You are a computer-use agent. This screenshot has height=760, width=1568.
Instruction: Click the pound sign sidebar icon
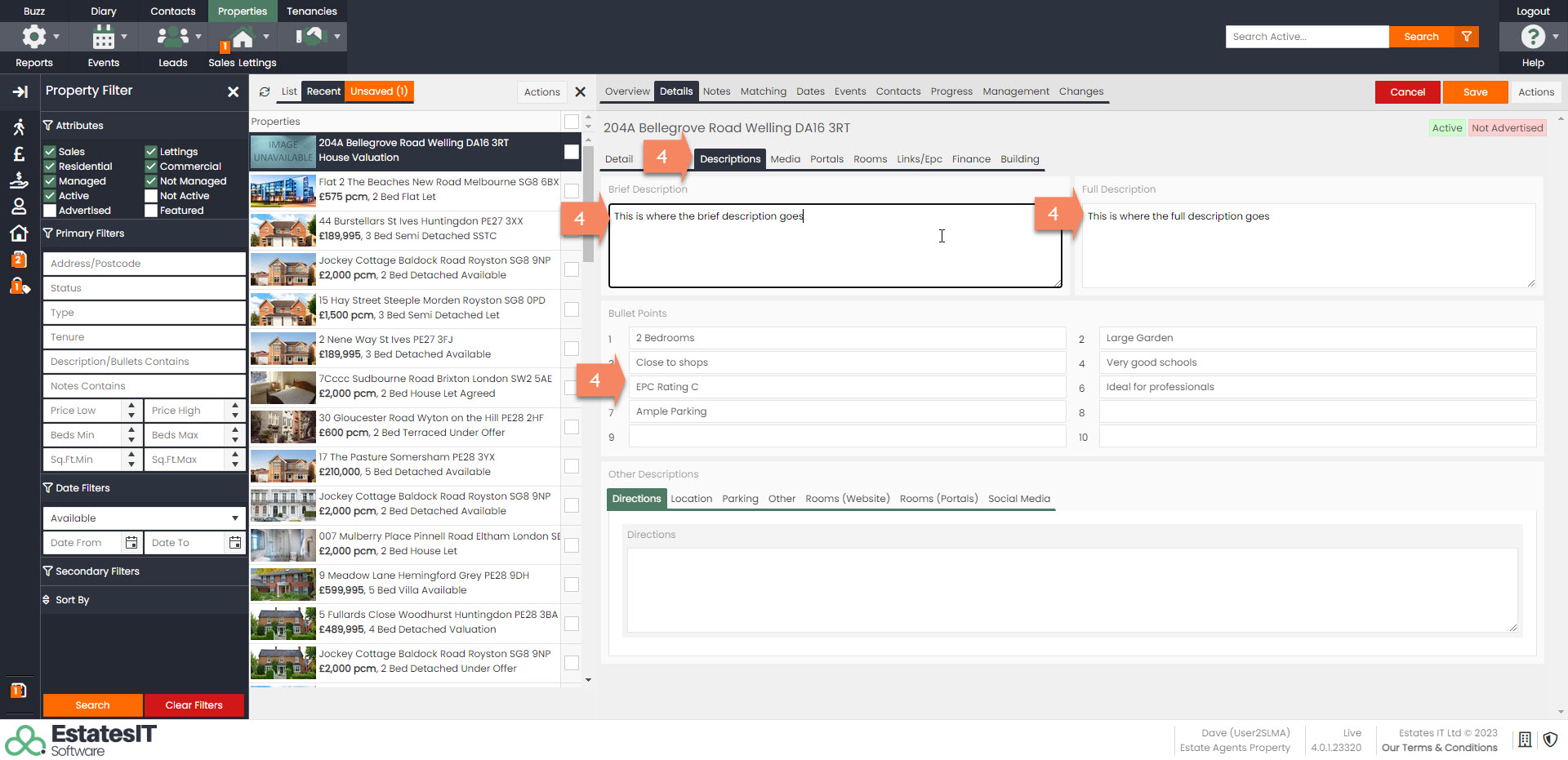pyautogui.click(x=20, y=154)
